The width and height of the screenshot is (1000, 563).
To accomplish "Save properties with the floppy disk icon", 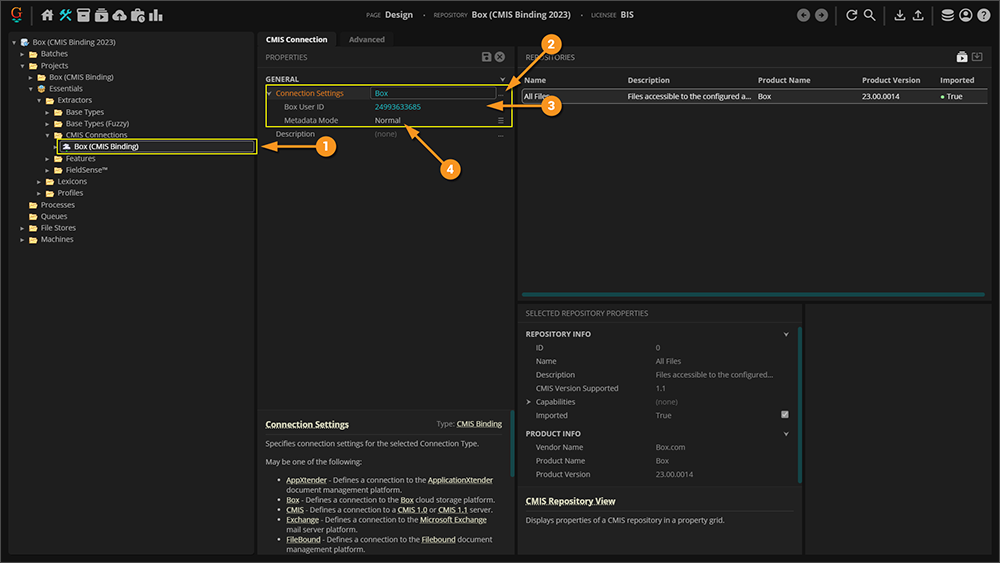I will coord(486,58).
